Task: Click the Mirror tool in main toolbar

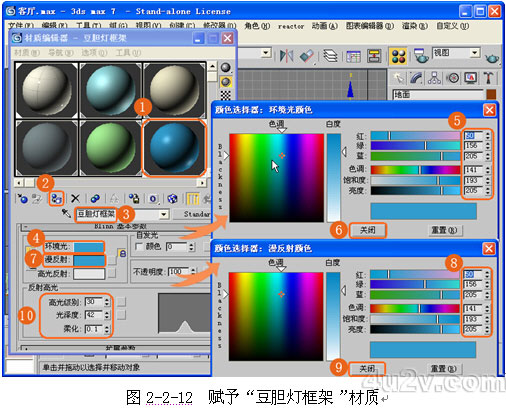Action: [286, 56]
